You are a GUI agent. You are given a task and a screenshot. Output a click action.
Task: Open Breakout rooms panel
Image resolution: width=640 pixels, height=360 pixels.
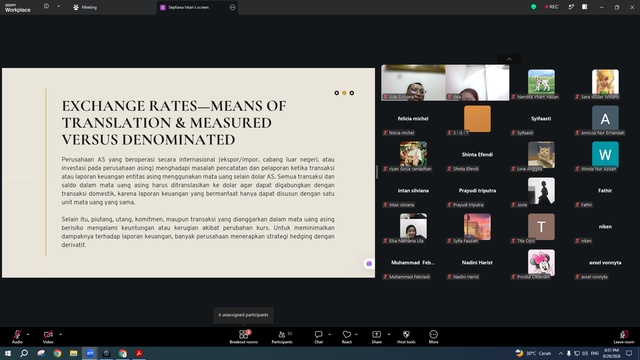click(244, 337)
